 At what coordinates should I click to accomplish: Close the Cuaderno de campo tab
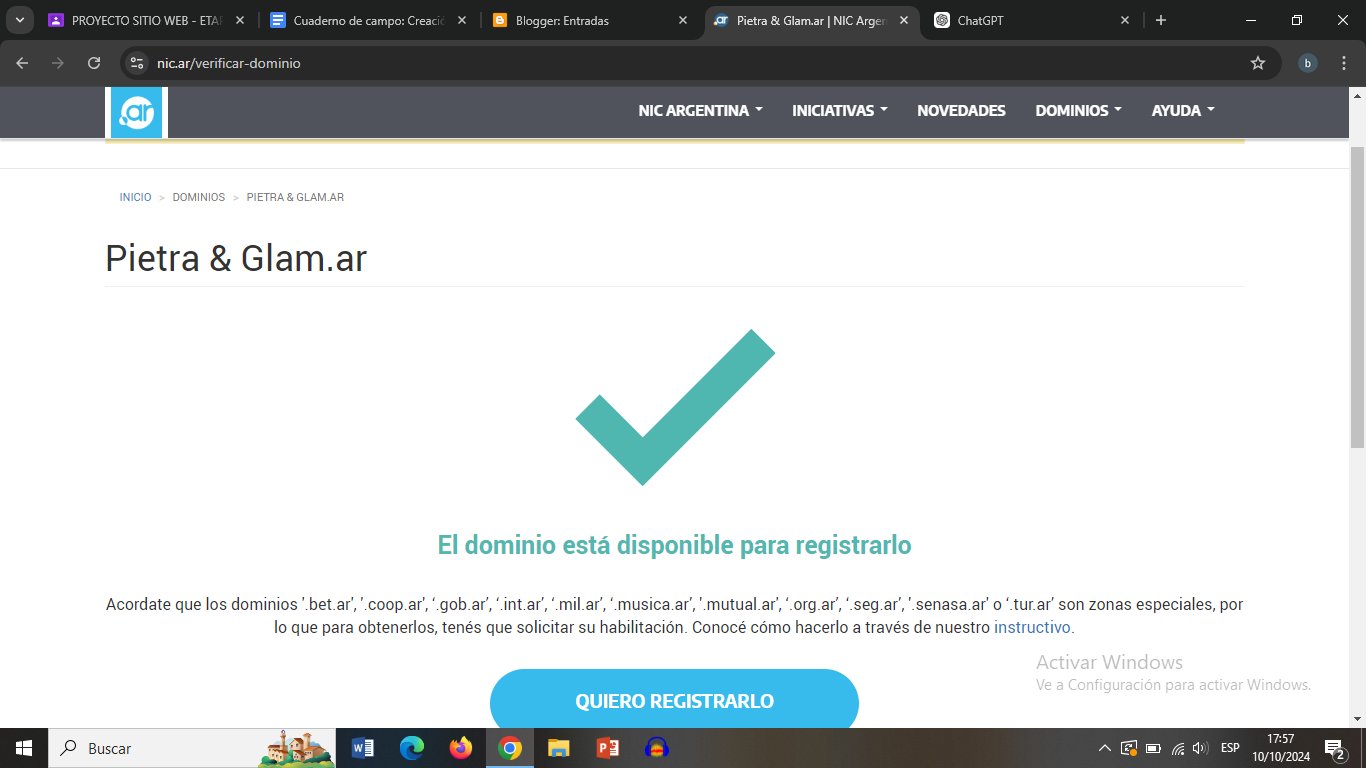(462, 20)
